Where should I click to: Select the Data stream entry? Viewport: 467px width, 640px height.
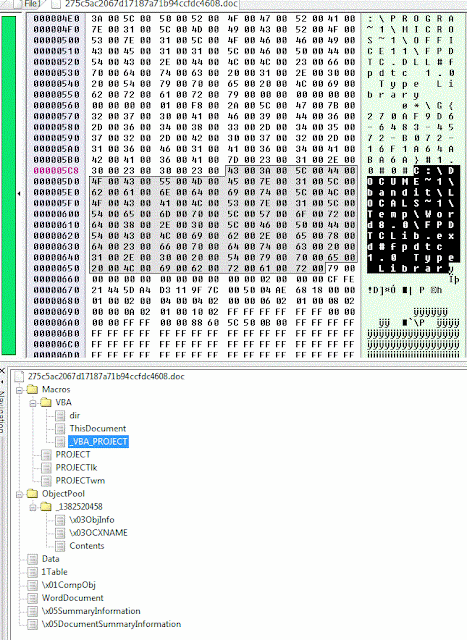coord(50,559)
